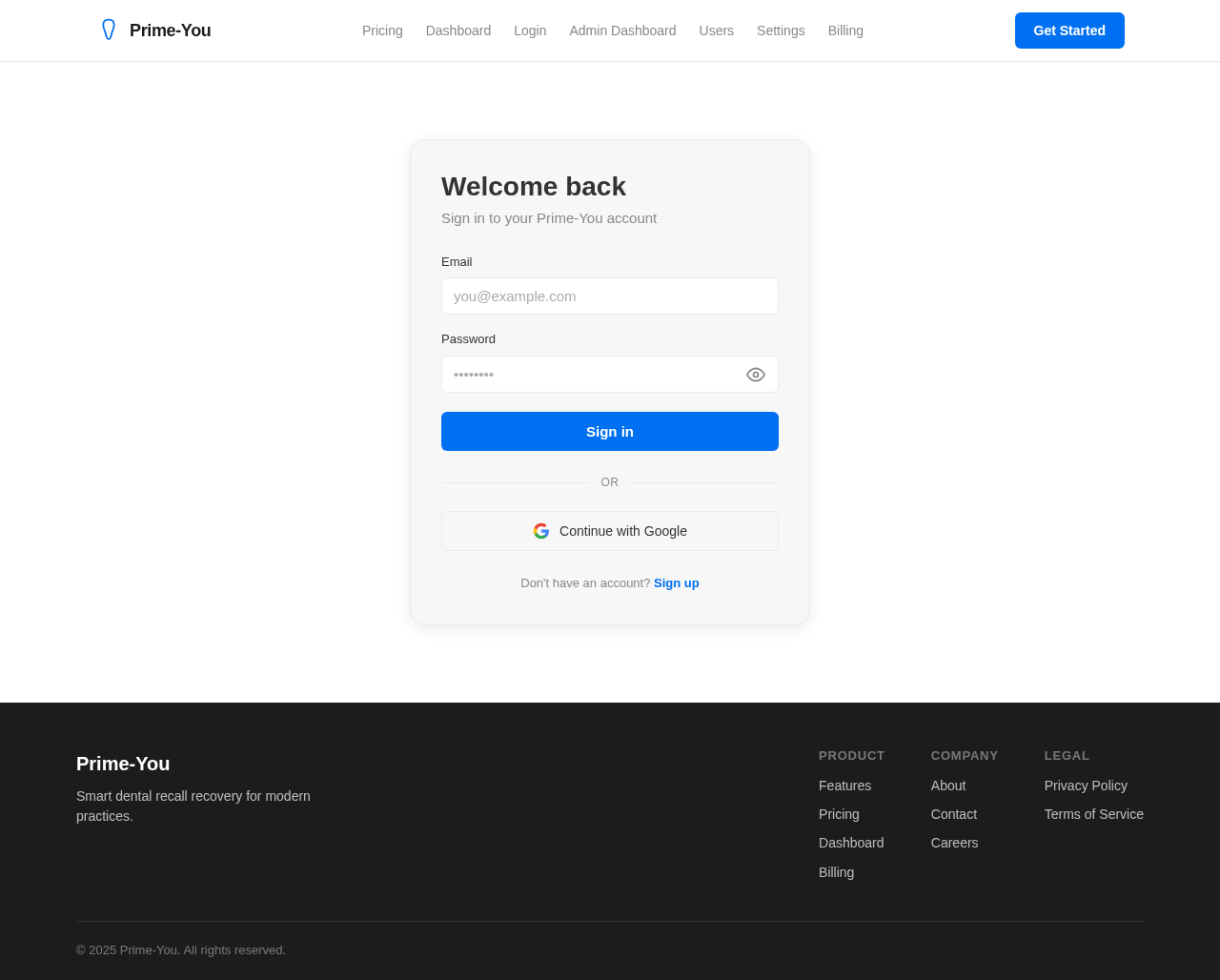Click the Sign in button
The height and width of the screenshot is (980, 1220).
610,431
